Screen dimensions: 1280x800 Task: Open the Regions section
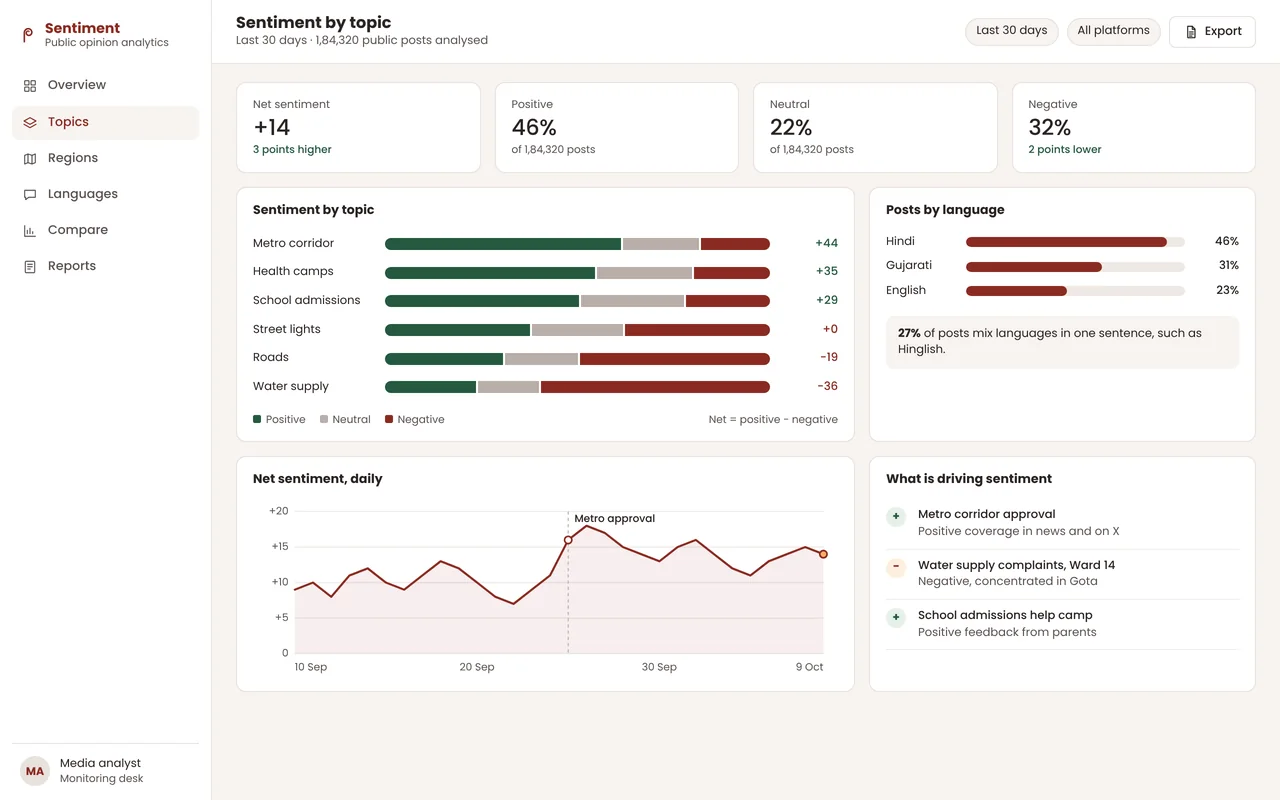pyautogui.click(x=105, y=158)
